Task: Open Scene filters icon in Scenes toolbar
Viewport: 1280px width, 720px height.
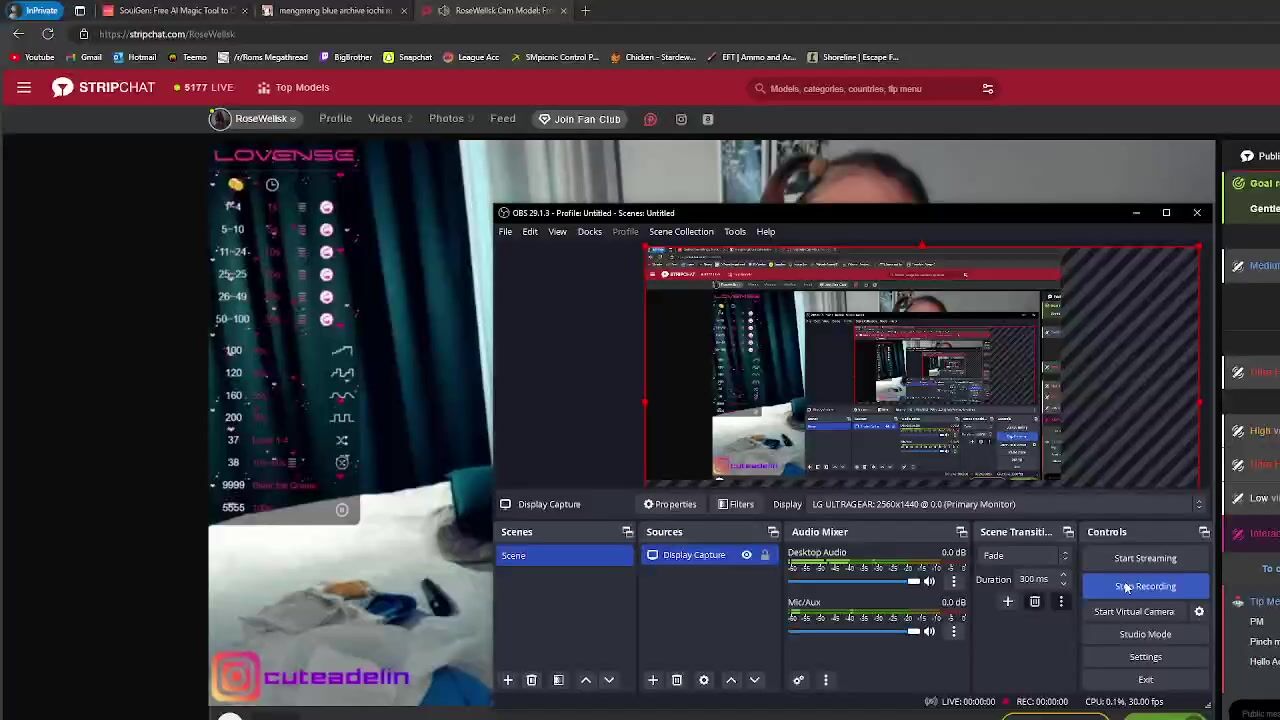Action: coord(558,680)
